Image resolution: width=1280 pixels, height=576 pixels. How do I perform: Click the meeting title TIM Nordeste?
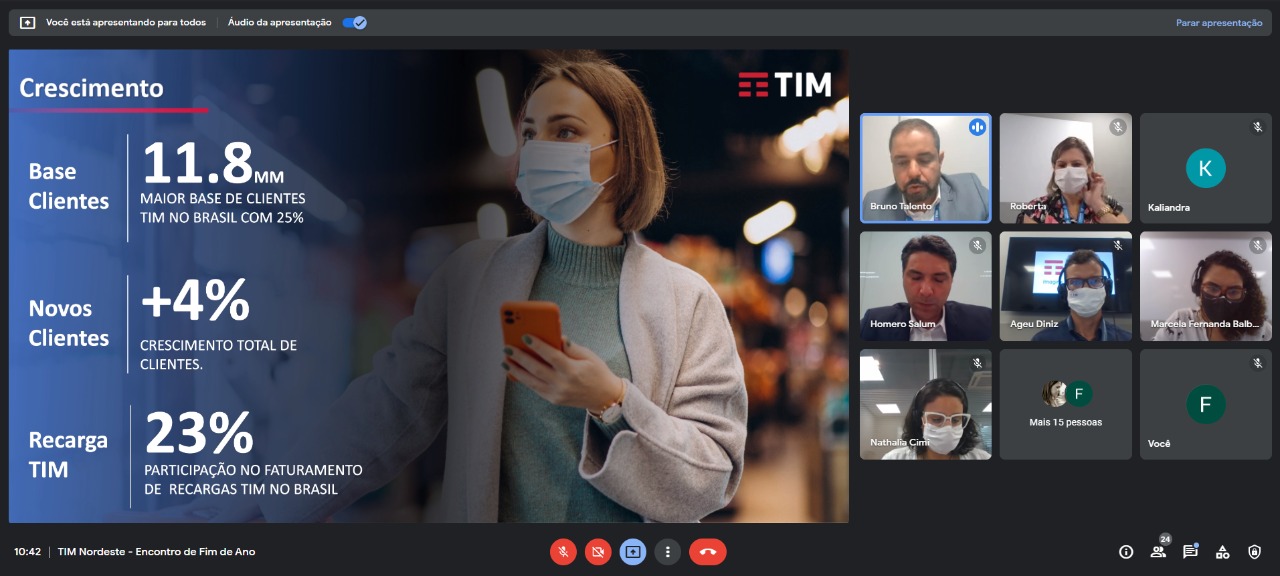156,552
